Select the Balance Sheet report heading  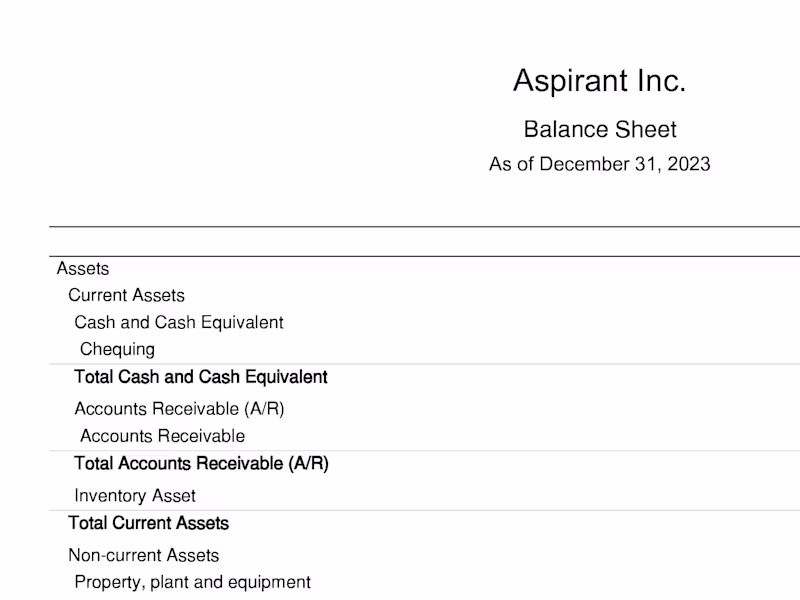pos(599,129)
